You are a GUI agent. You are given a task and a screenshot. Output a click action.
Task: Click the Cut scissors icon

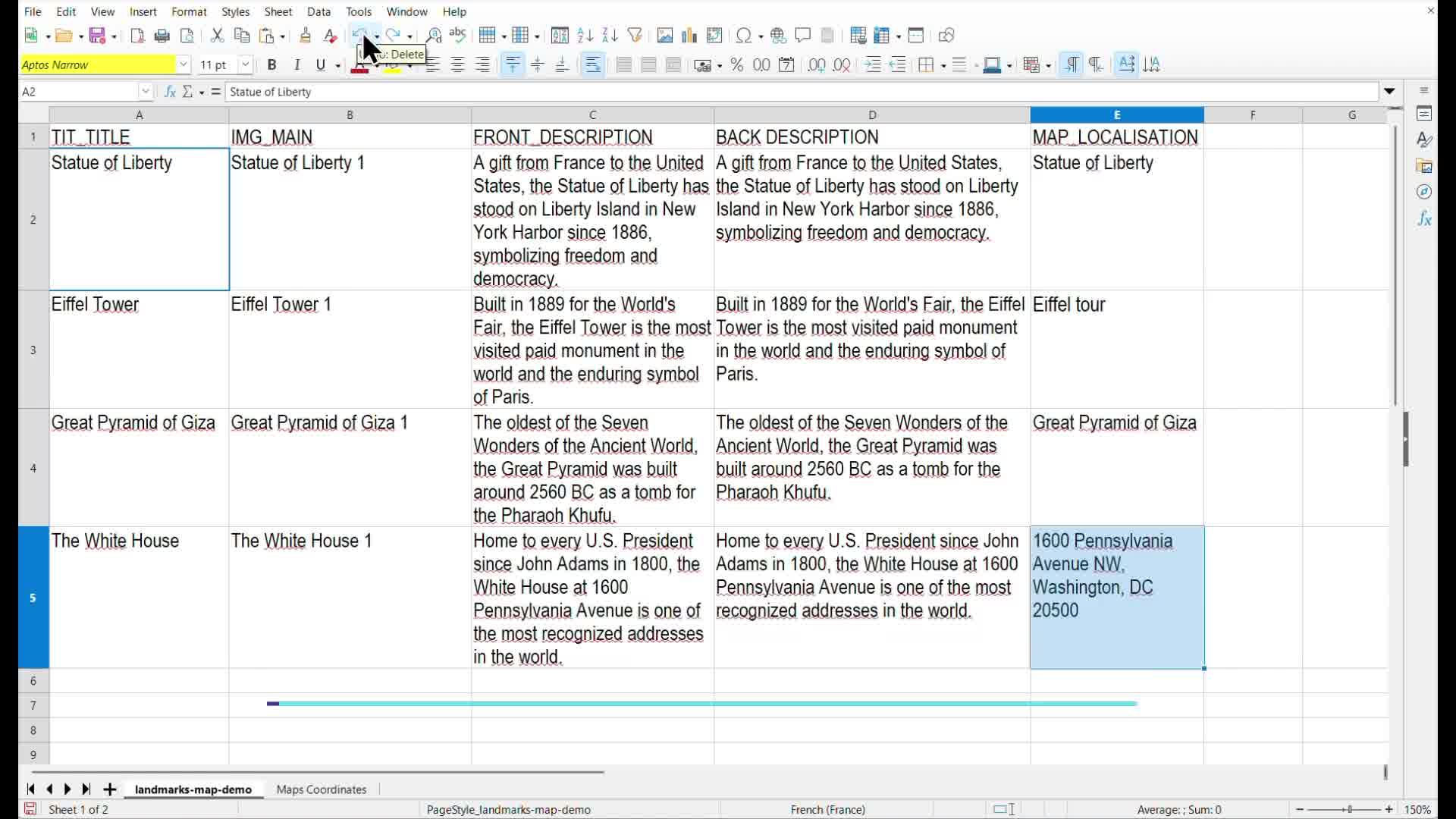click(217, 36)
